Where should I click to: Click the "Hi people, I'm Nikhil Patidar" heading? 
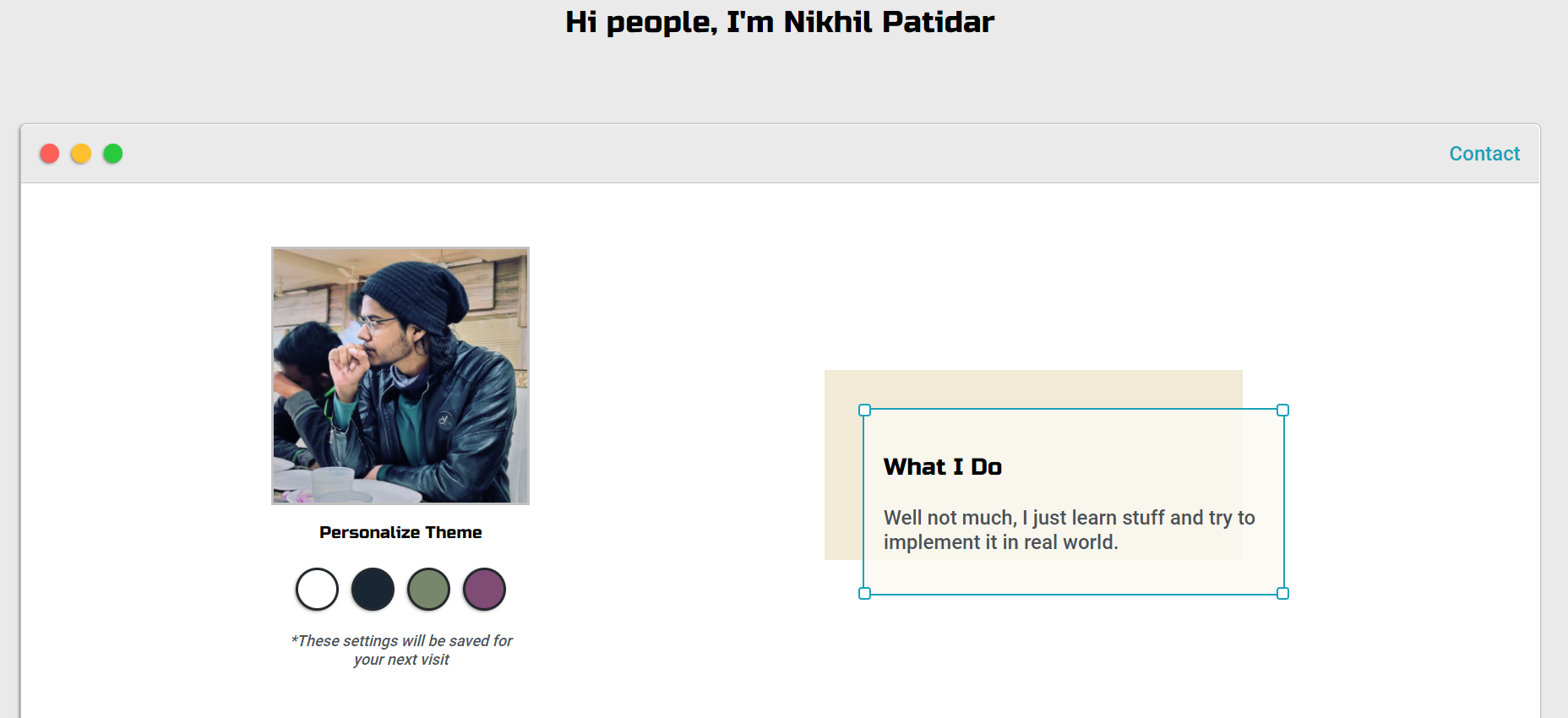point(780,22)
